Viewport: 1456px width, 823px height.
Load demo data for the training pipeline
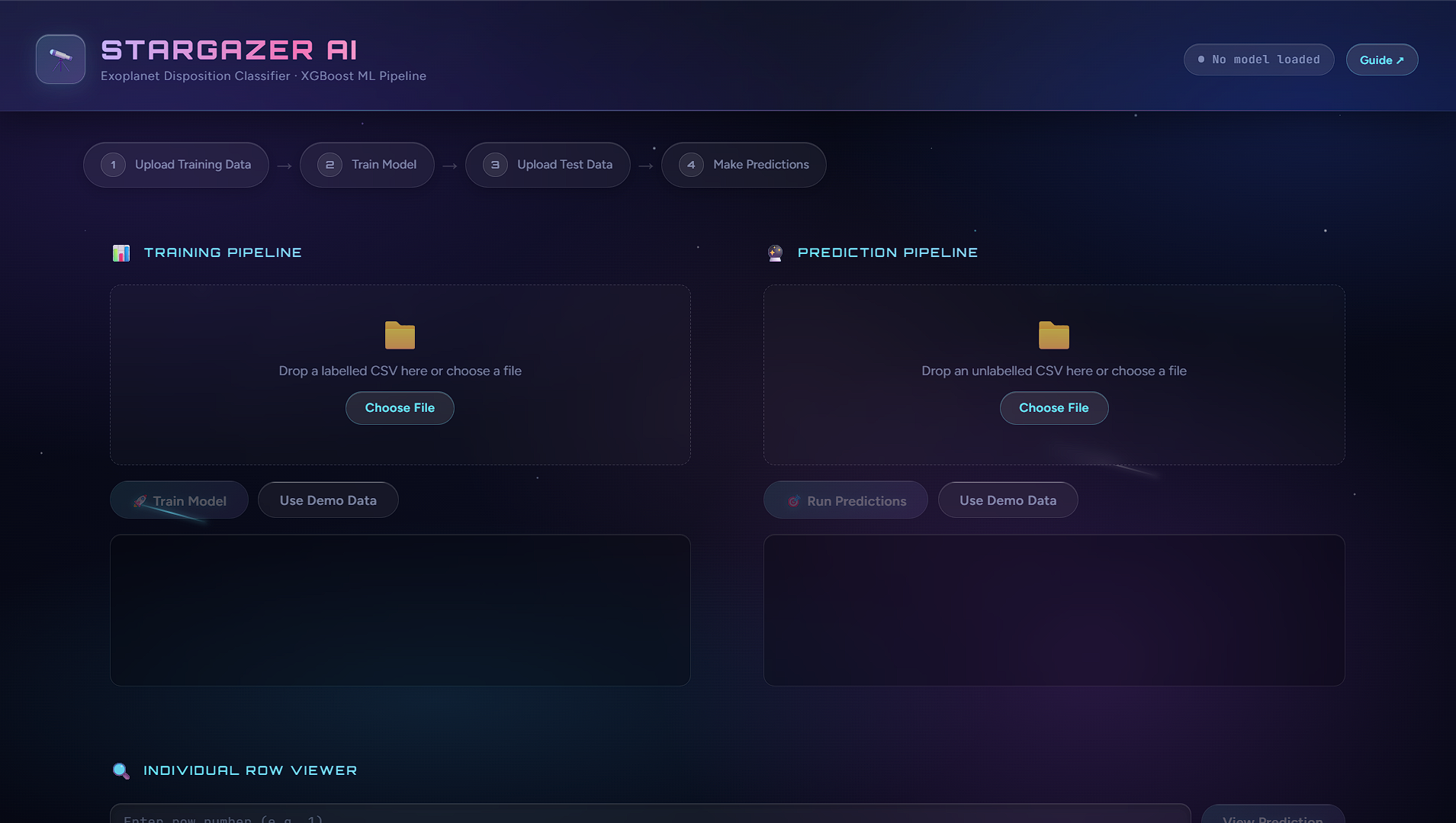click(x=328, y=500)
